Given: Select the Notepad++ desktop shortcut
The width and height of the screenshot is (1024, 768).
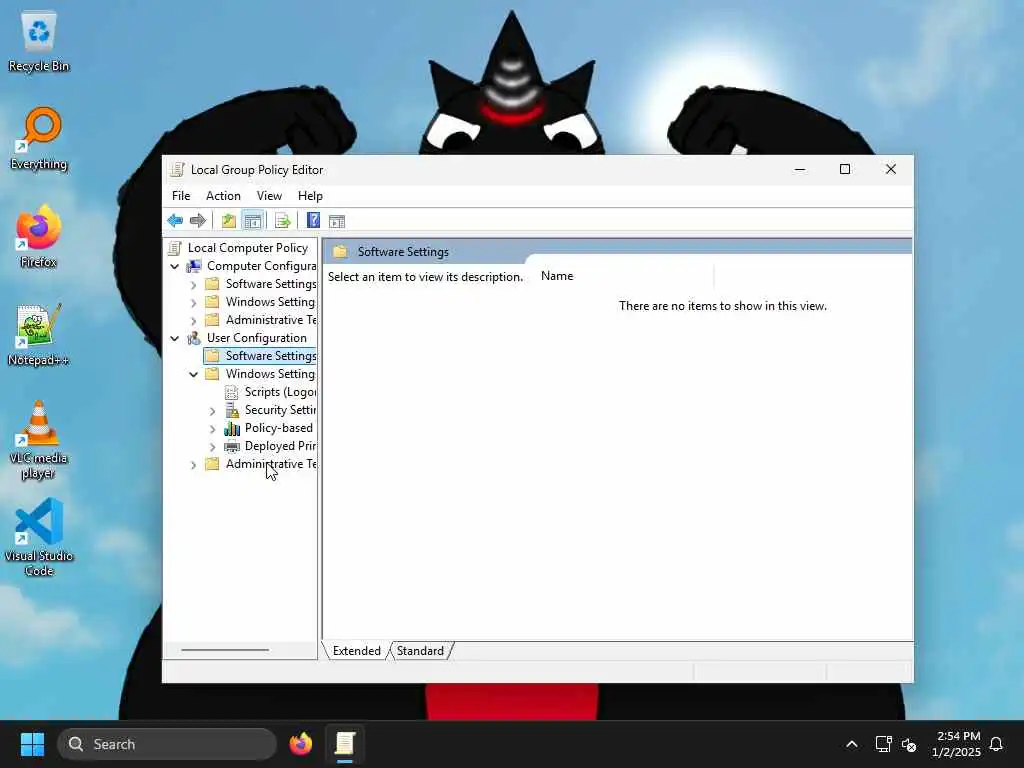Looking at the screenshot, I should point(39,334).
